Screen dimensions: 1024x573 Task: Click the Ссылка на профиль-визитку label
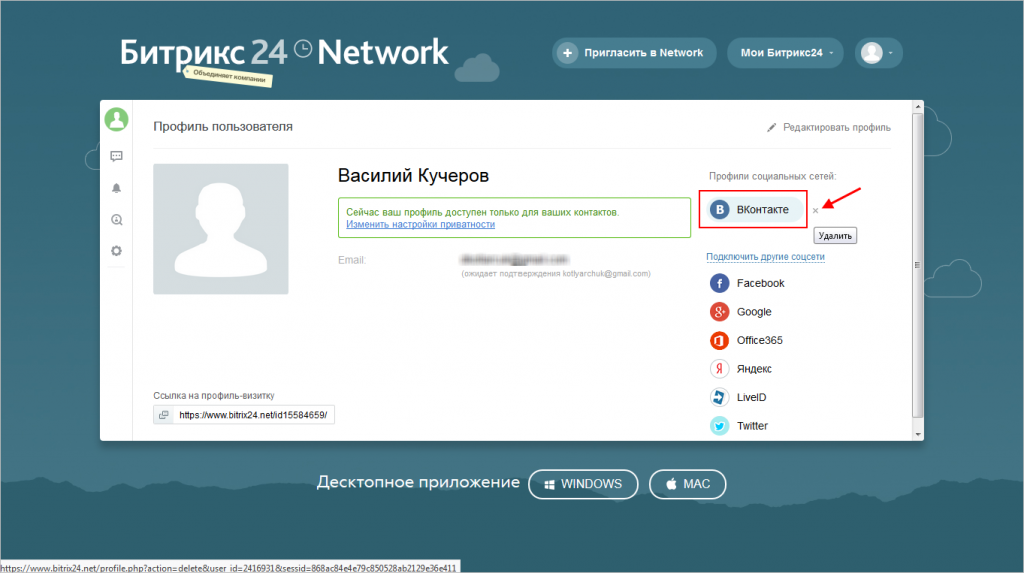[214, 395]
